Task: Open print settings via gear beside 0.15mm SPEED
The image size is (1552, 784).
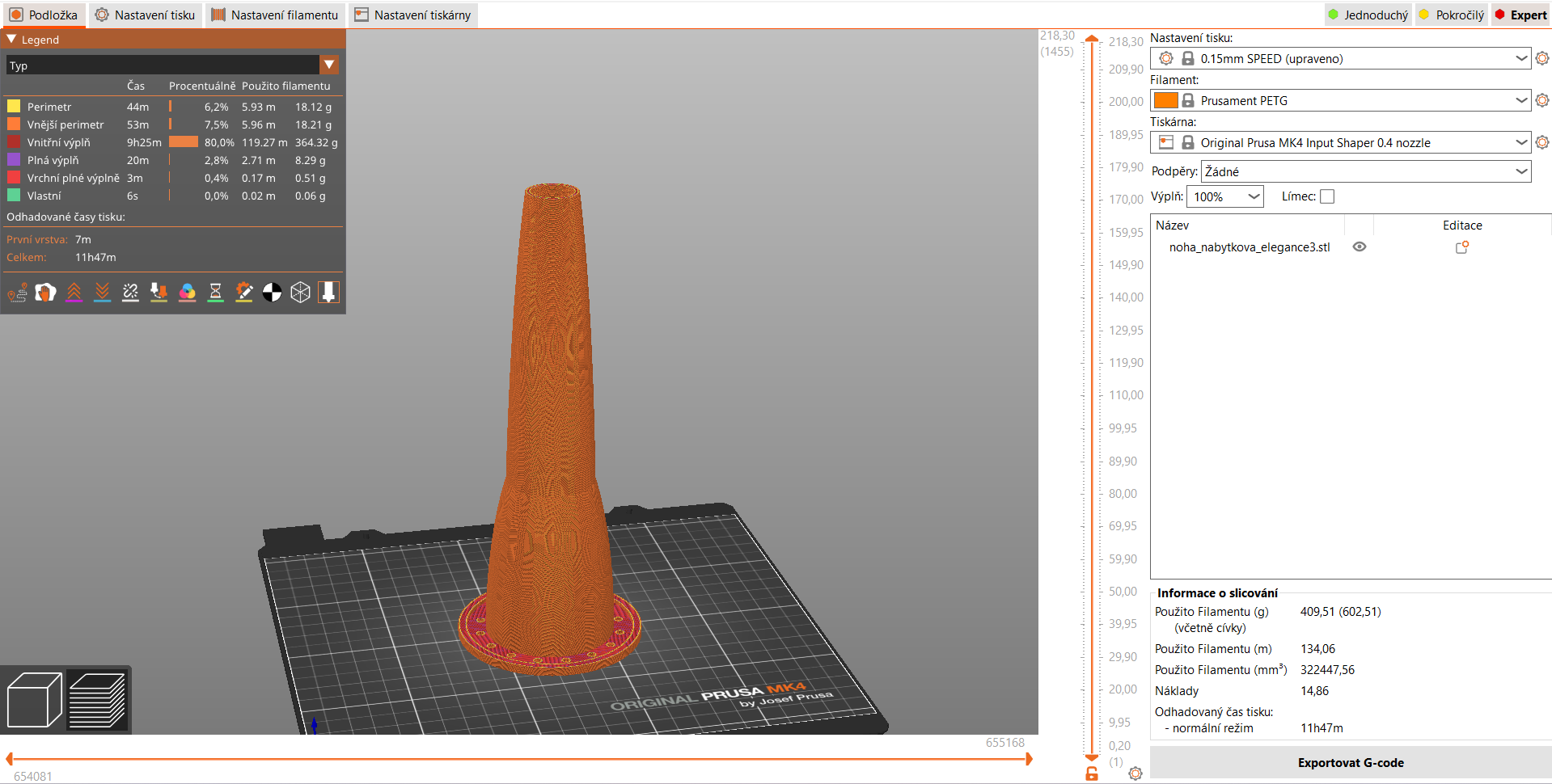Action: [x=1542, y=58]
